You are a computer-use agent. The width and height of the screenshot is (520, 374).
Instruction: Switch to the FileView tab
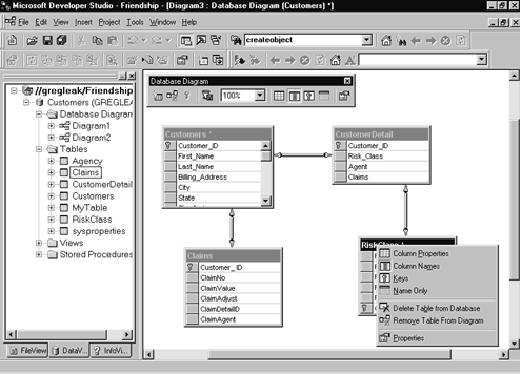coord(27,350)
